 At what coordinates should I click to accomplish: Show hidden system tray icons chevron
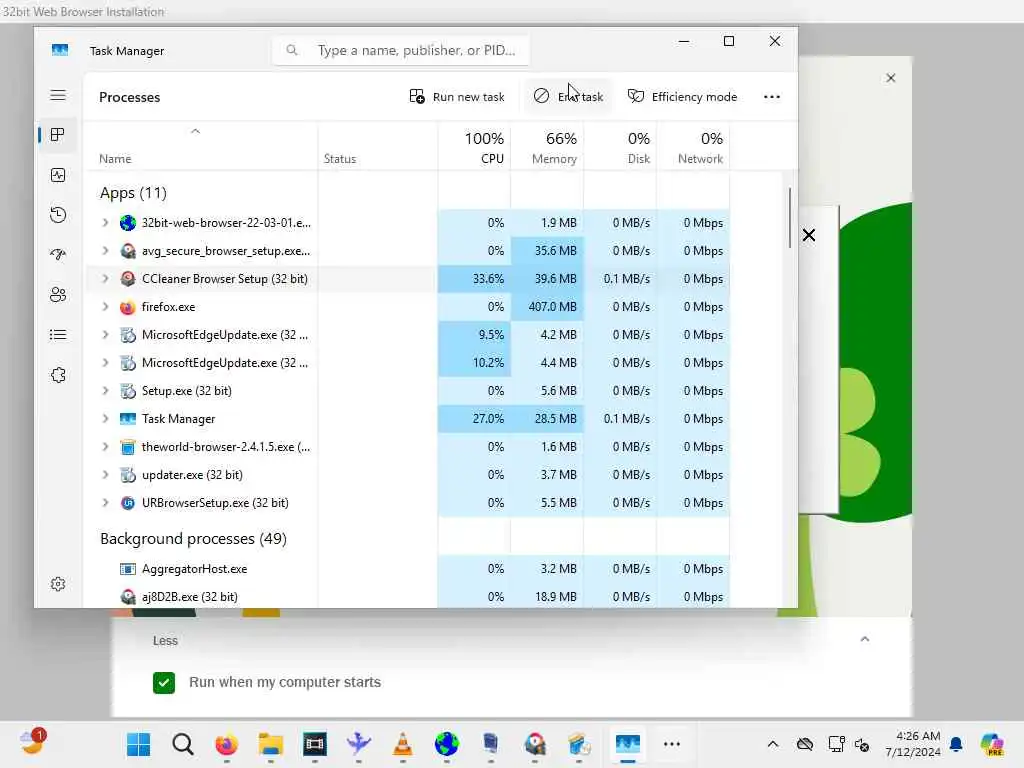[773, 744]
